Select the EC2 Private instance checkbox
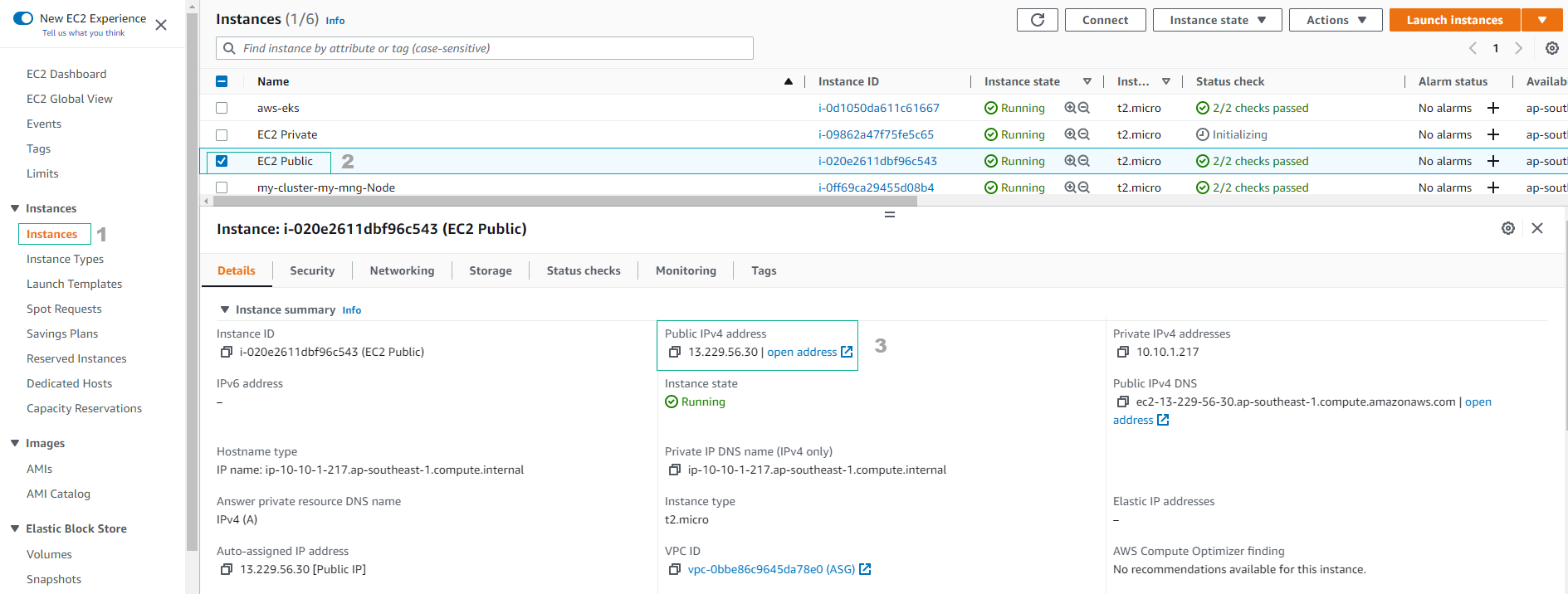The width and height of the screenshot is (1568, 594). click(x=222, y=134)
